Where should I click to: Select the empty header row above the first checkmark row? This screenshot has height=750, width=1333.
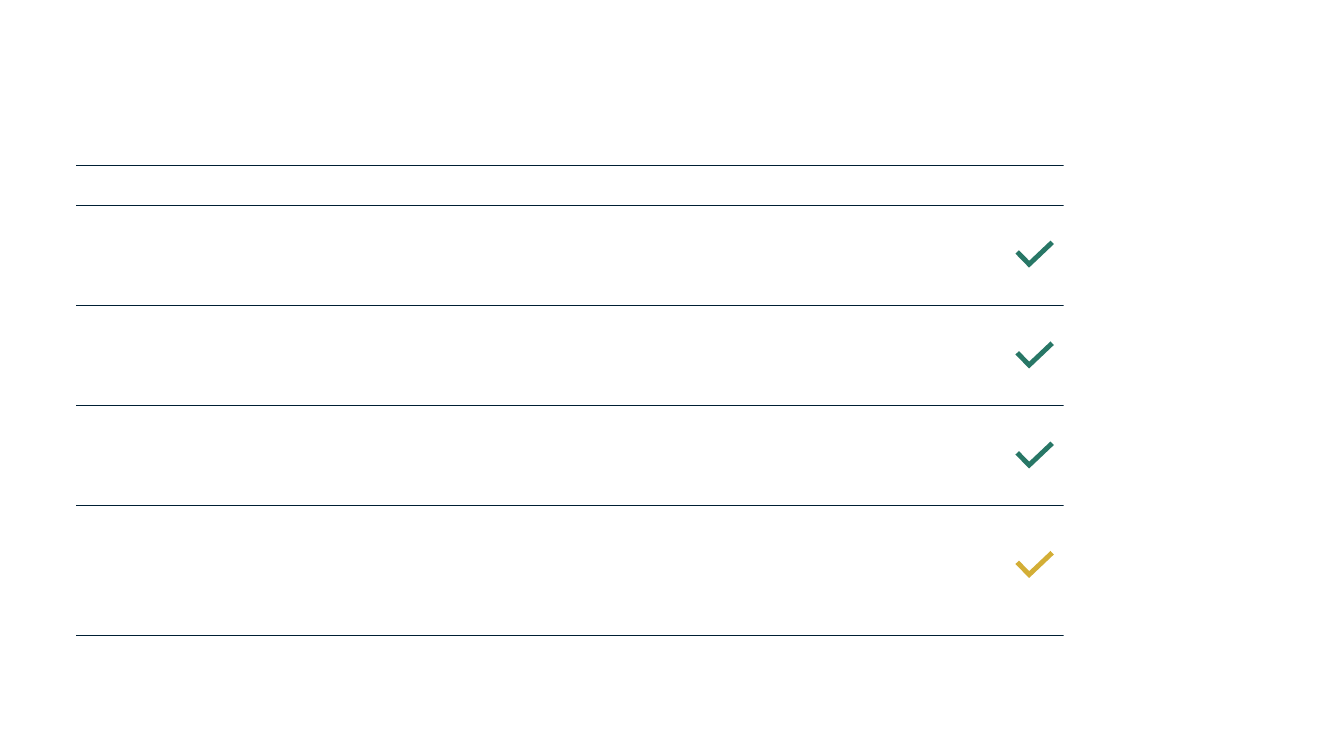[570, 186]
